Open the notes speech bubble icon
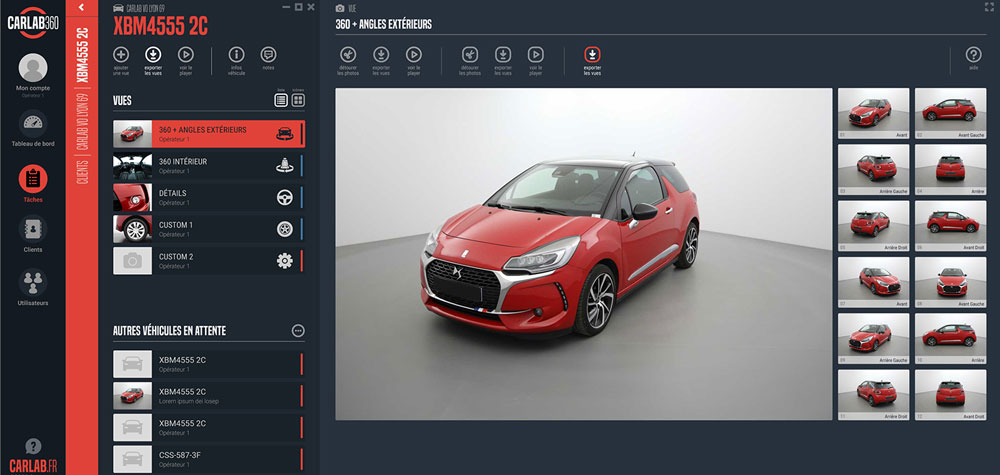The width and height of the screenshot is (1000, 475). 268,54
